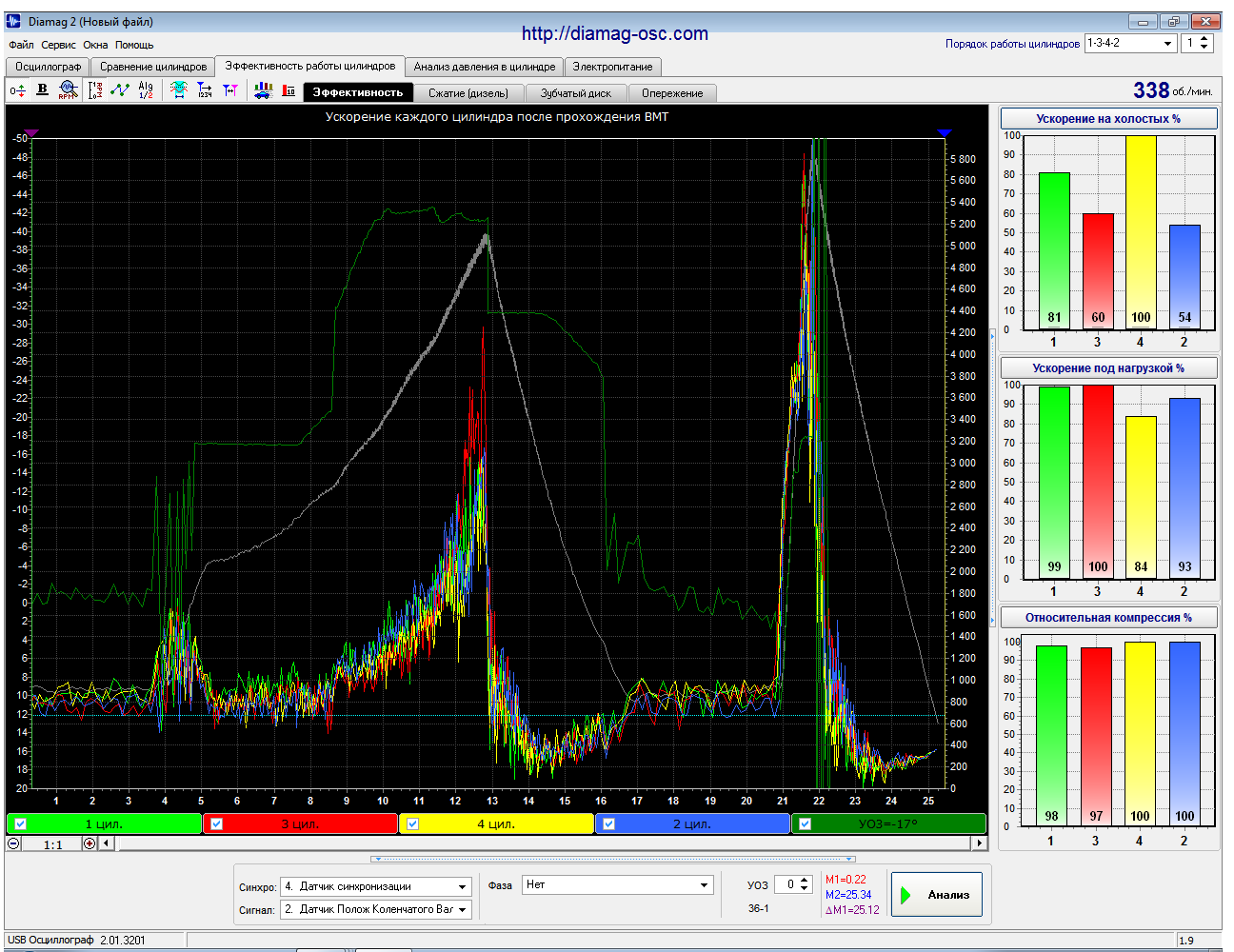The height and width of the screenshot is (952, 1234).
Task: Switch to the Электропитание tab
Action: [613, 67]
